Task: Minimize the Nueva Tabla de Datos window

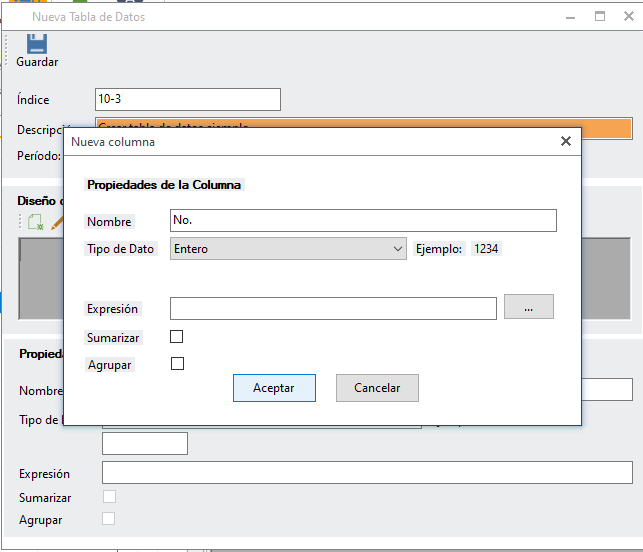Action: [x=568, y=17]
